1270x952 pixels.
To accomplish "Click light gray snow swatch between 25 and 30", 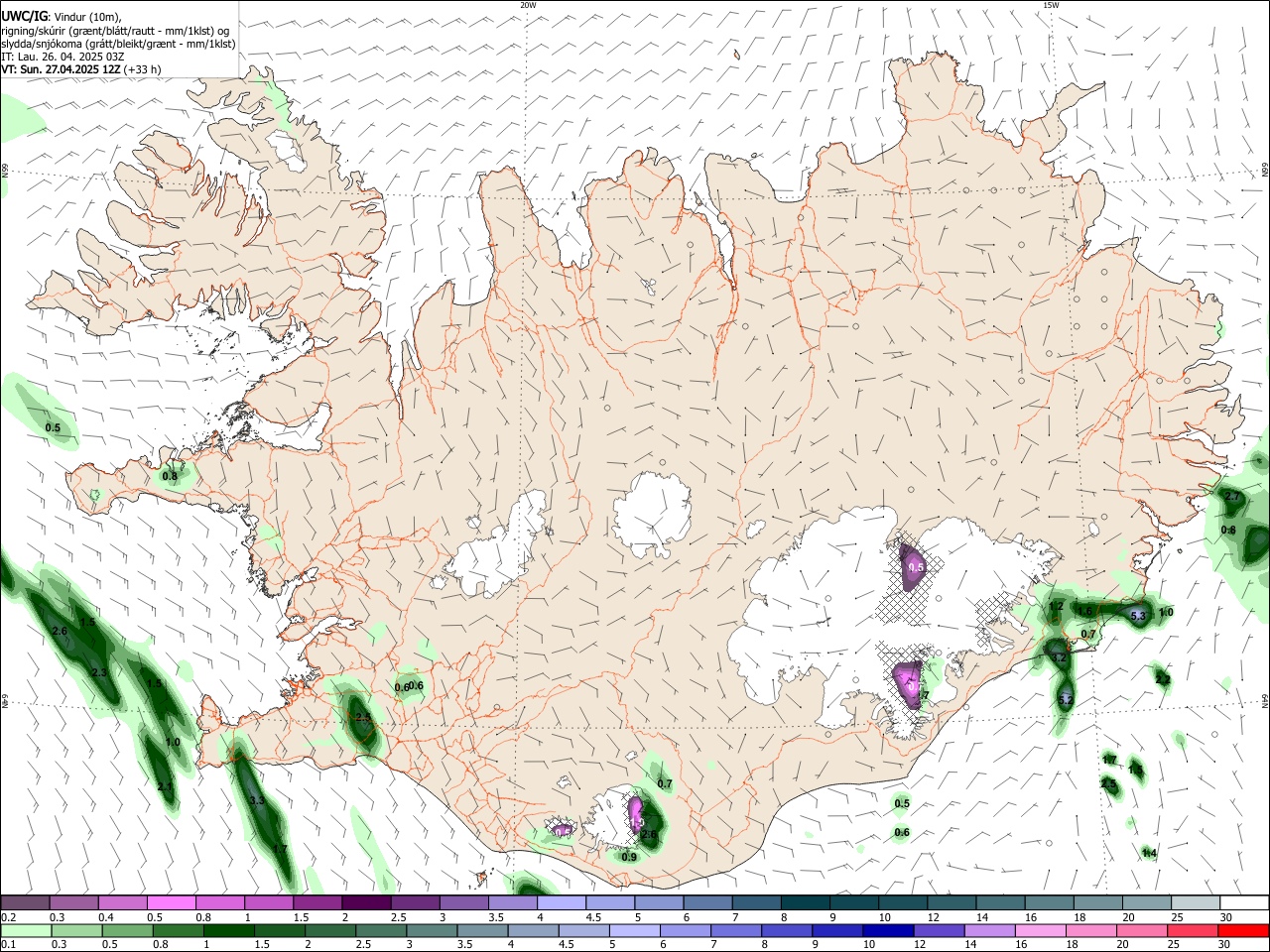I will coord(1197,902).
